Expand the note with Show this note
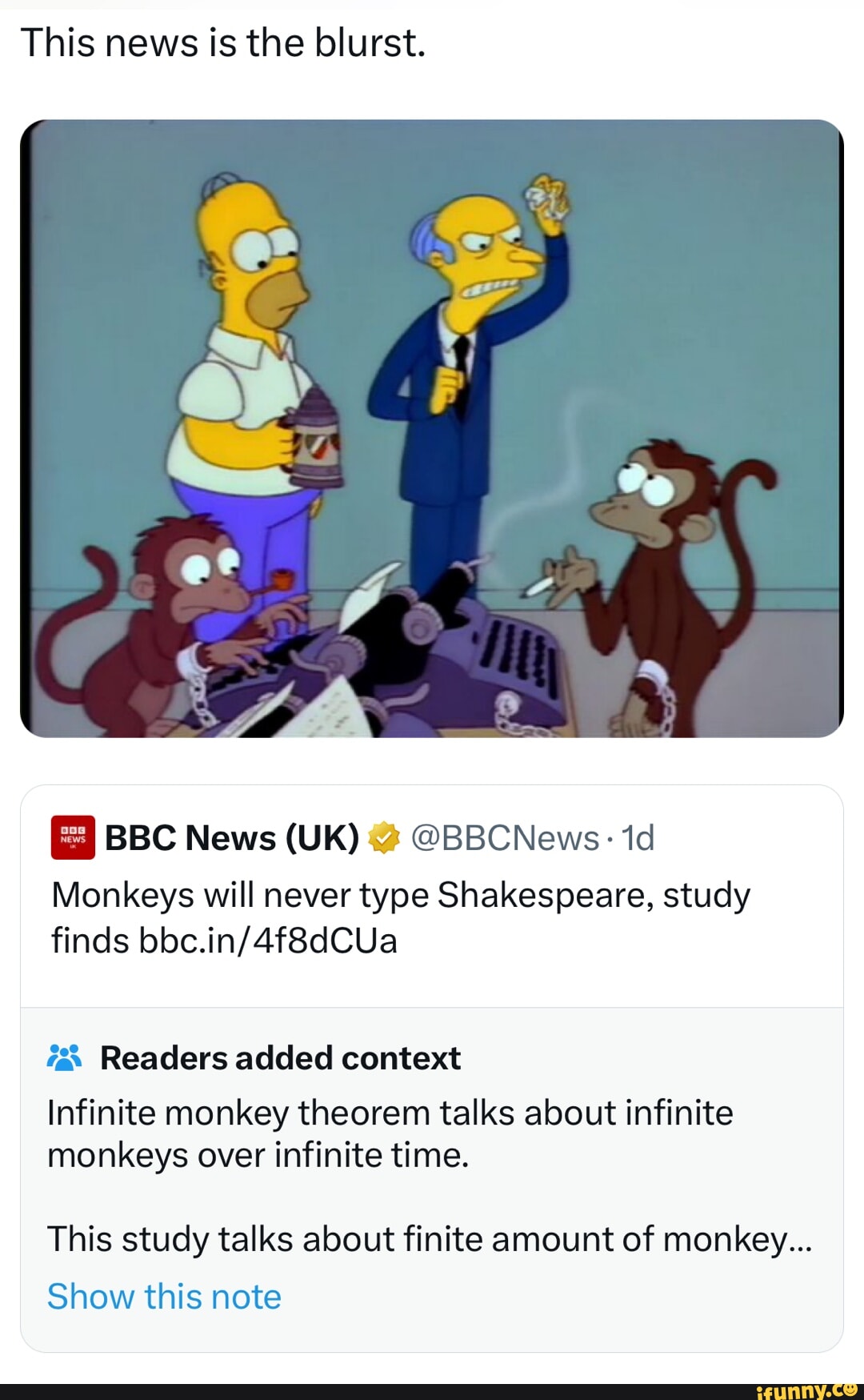864x1400 pixels. [164, 1296]
